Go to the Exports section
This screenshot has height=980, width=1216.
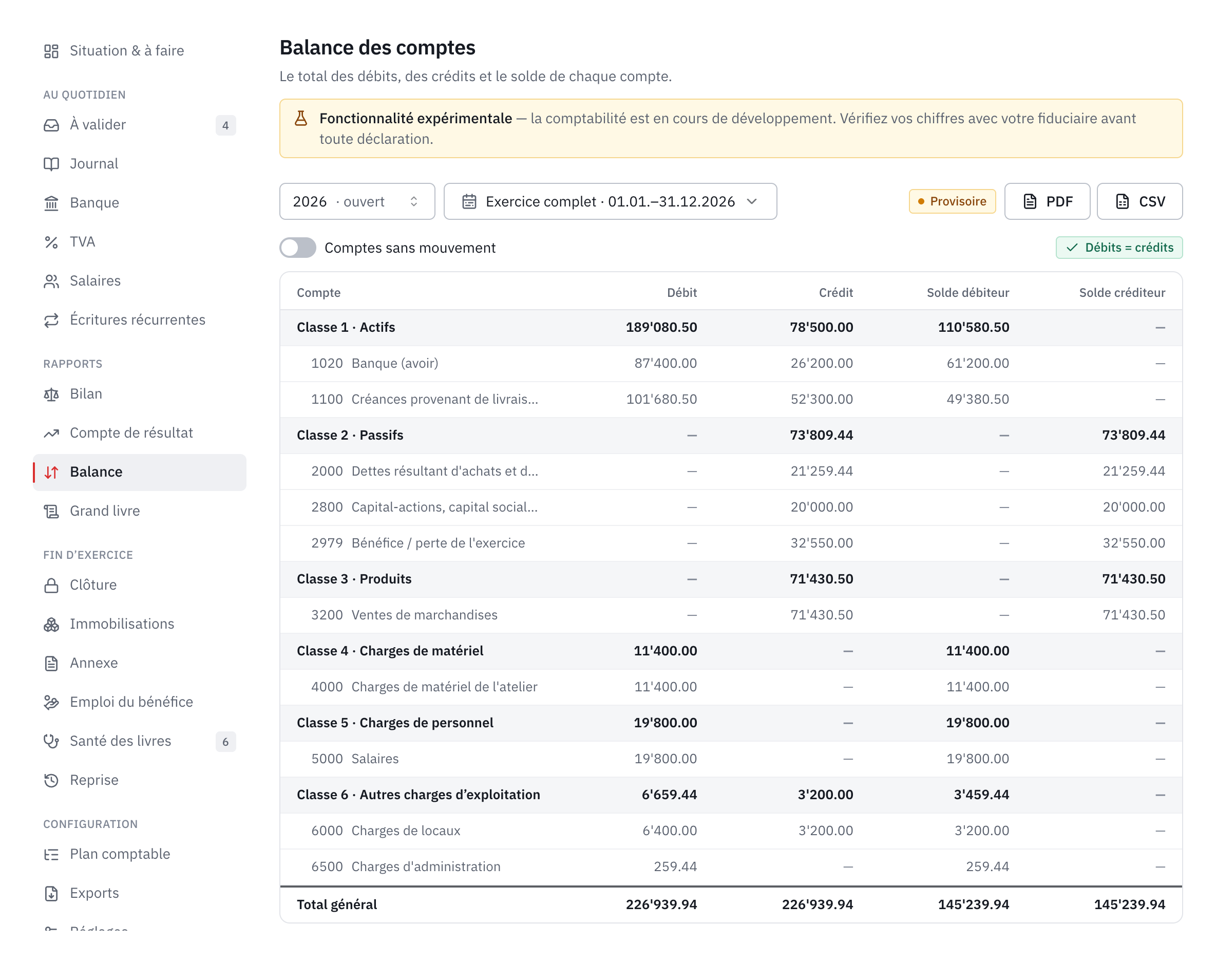(139, 893)
